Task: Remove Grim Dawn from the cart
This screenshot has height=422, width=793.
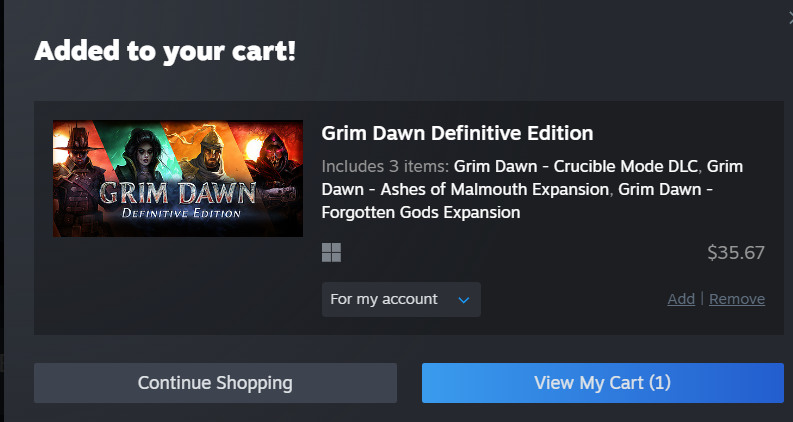Action: tap(737, 299)
